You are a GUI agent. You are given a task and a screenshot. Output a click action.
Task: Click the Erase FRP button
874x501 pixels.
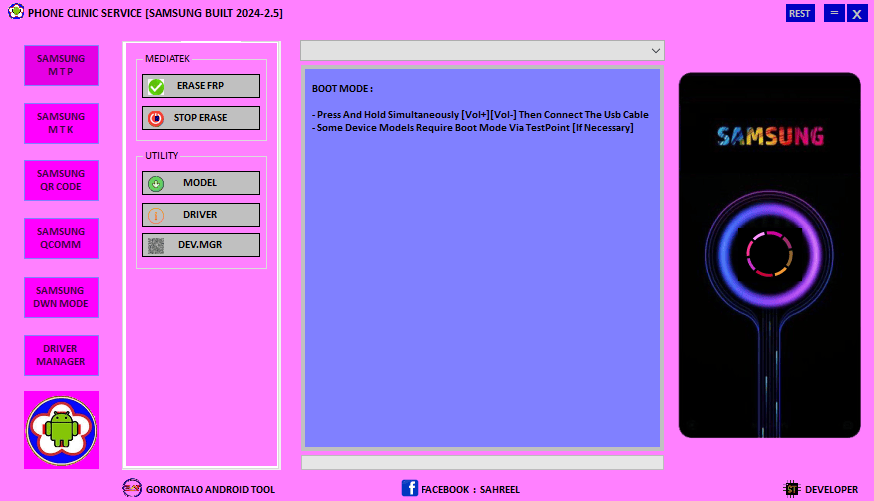tap(201, 86)
